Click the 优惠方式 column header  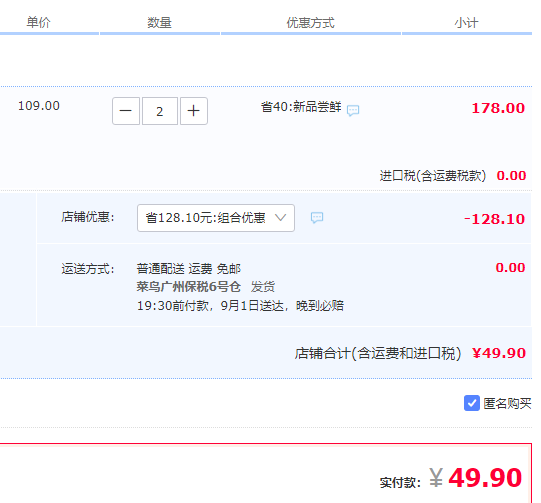point(311,23)
